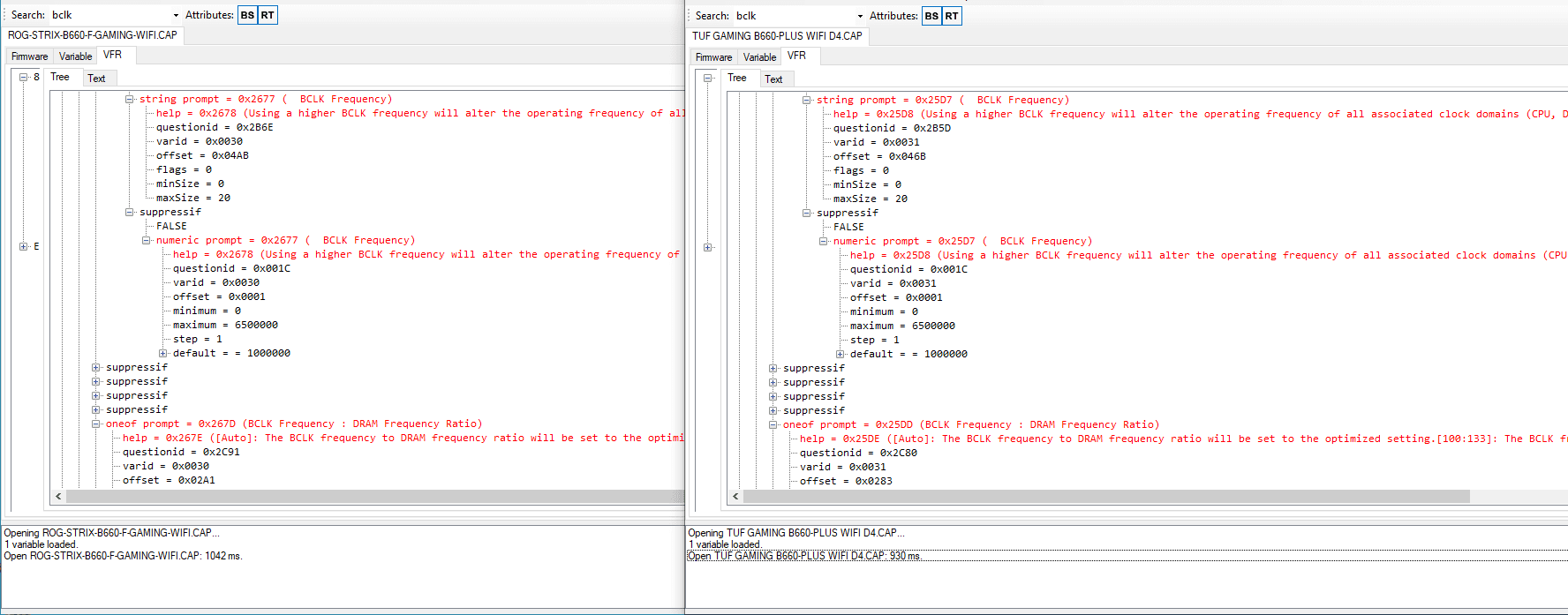This screenshot has height=615, width=1568.
Task: Expand default 1000000 node in left window
Action: tap(162, 353)
